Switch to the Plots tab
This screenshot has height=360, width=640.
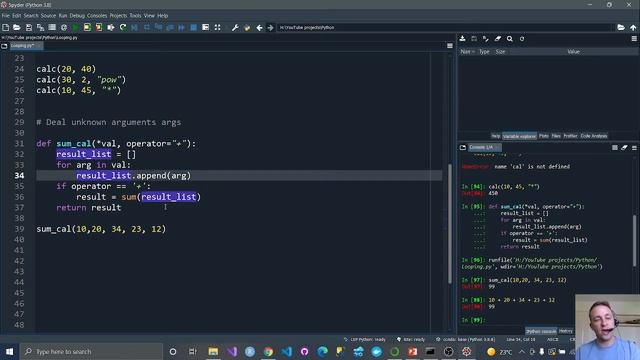[543, 136]
